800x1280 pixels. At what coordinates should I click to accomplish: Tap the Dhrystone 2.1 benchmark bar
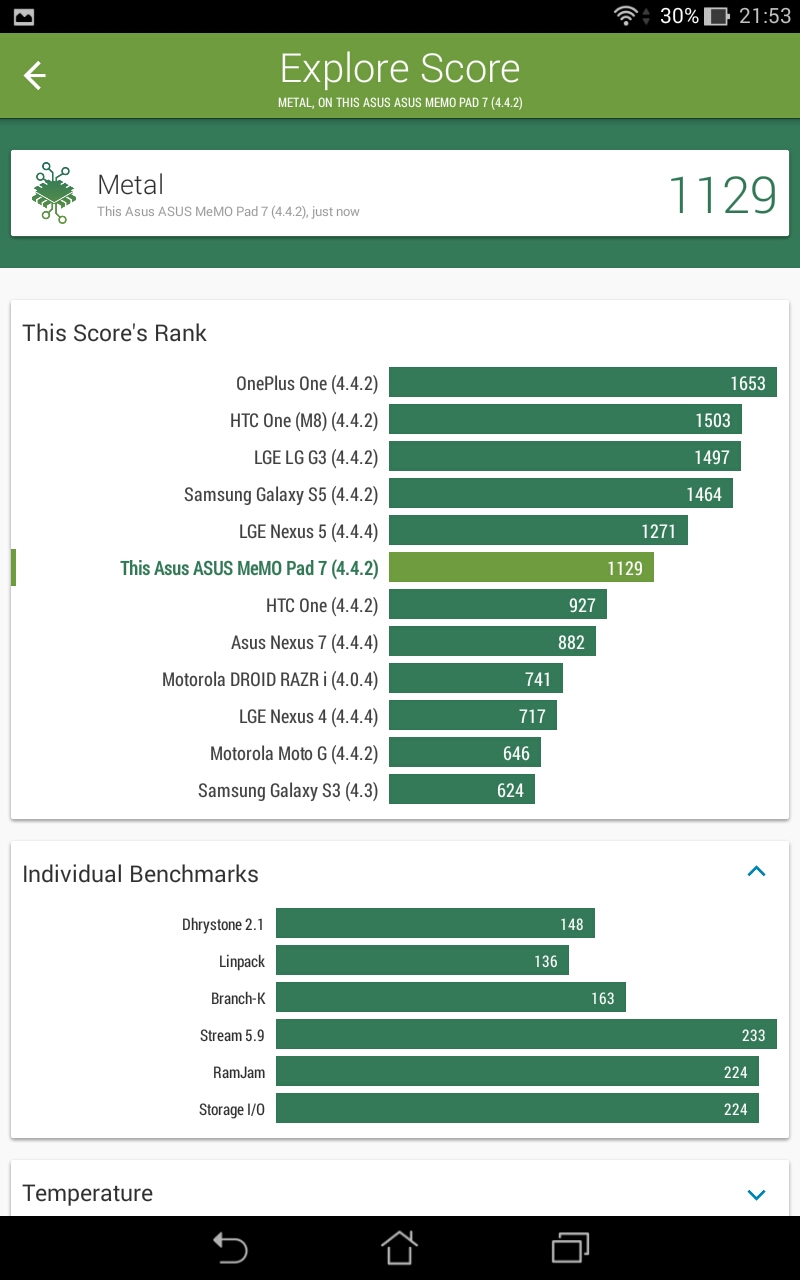(x=435, y=924)
